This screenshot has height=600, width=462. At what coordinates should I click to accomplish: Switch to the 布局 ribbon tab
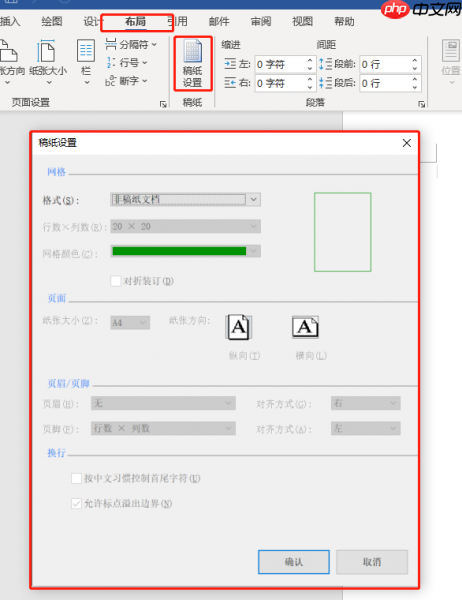(135, 21)
